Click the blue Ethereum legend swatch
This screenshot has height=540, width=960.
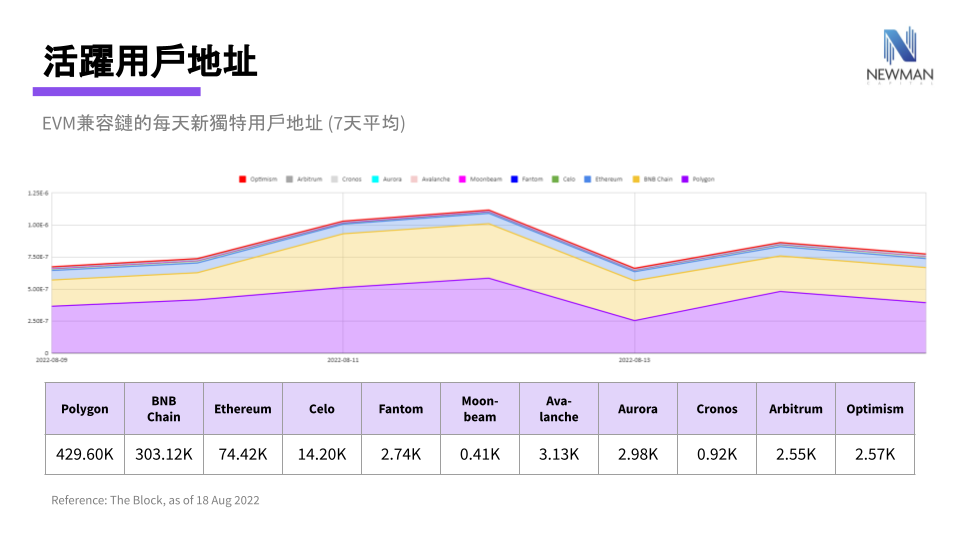pyautogui.click(x=588, y=179)
